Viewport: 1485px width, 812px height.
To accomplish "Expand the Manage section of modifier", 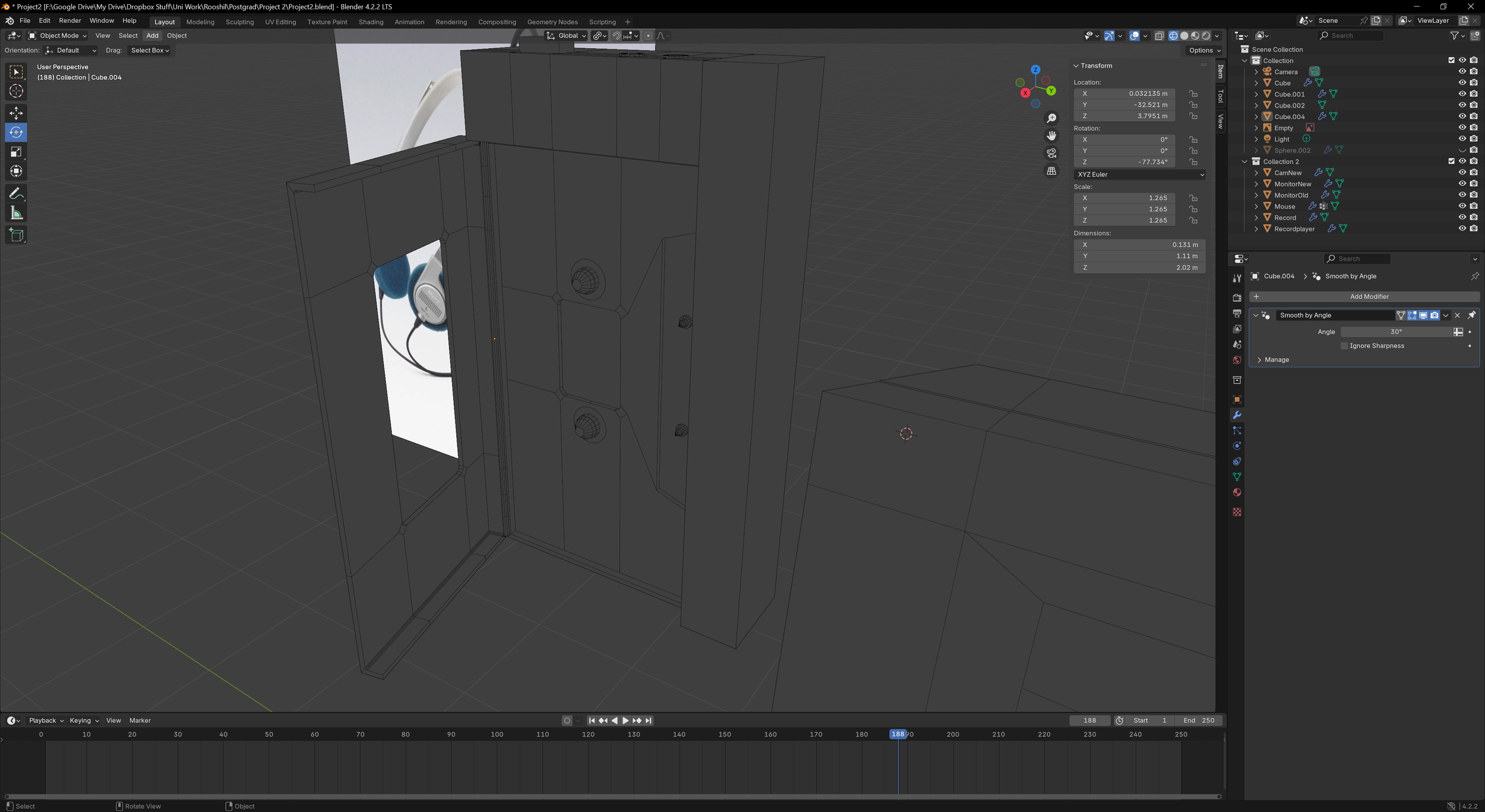I will [1275, 360].
